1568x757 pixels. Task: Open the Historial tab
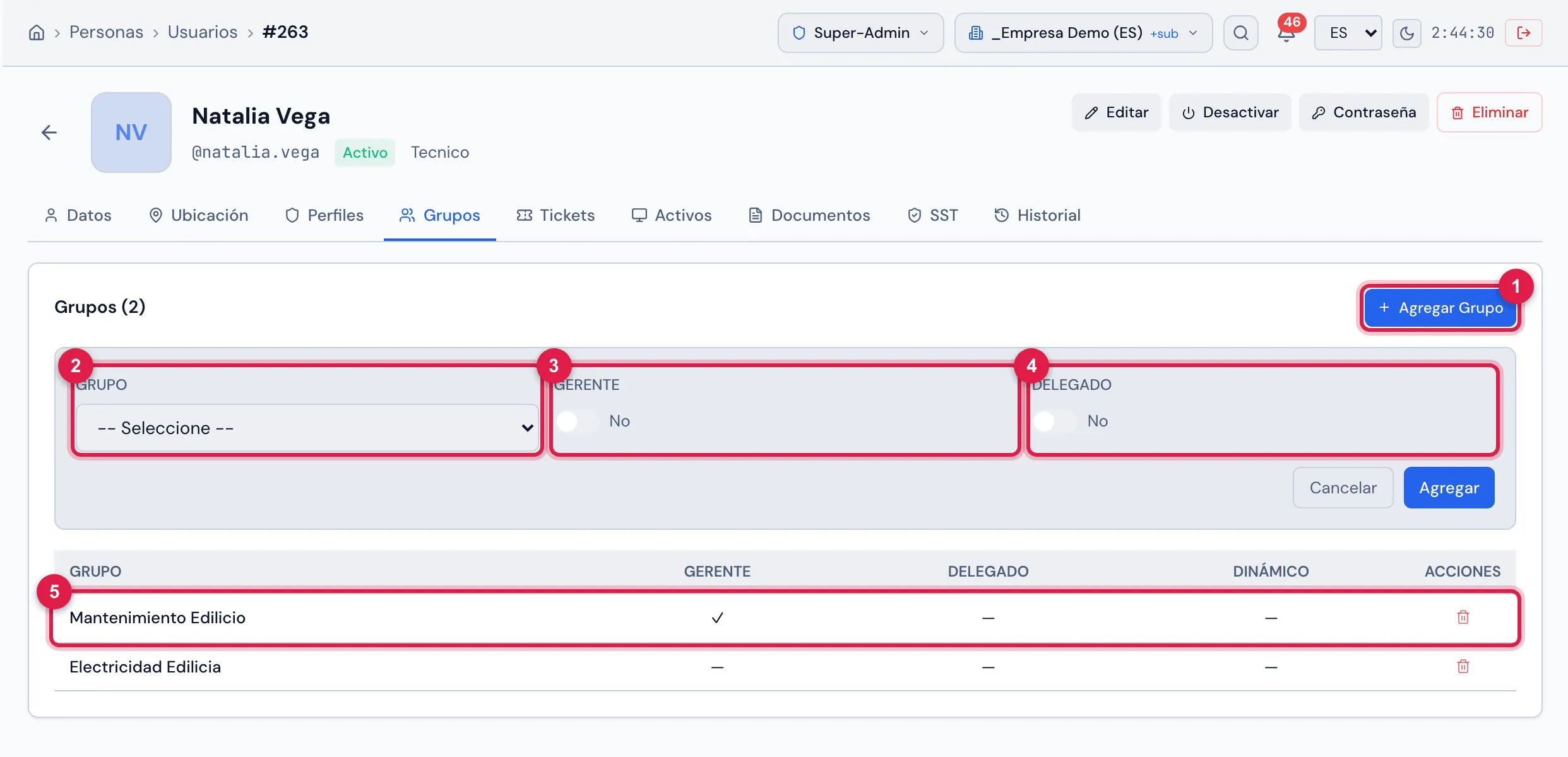(1038, 215)
